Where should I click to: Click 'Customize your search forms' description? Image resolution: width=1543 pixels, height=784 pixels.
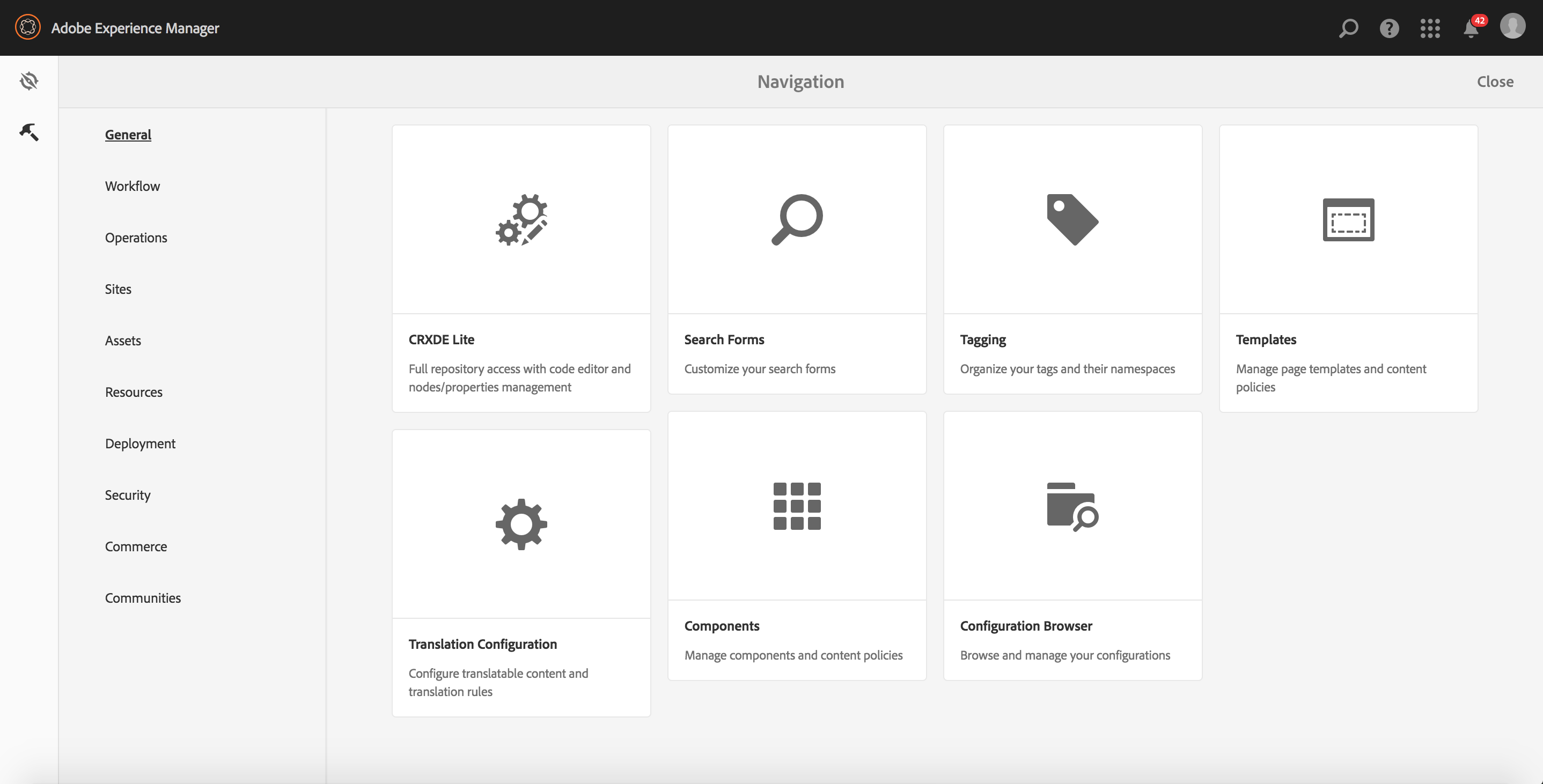click(x=760, y=369)
